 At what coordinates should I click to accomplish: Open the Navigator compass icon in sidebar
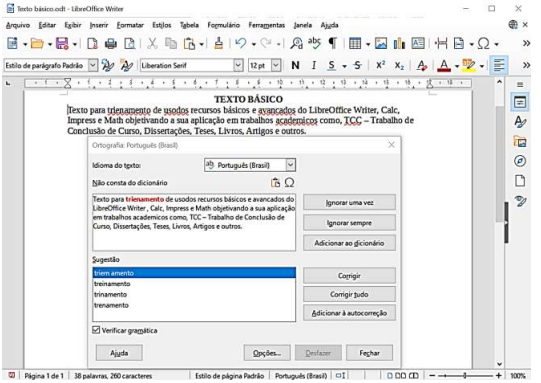coord(520,161)
